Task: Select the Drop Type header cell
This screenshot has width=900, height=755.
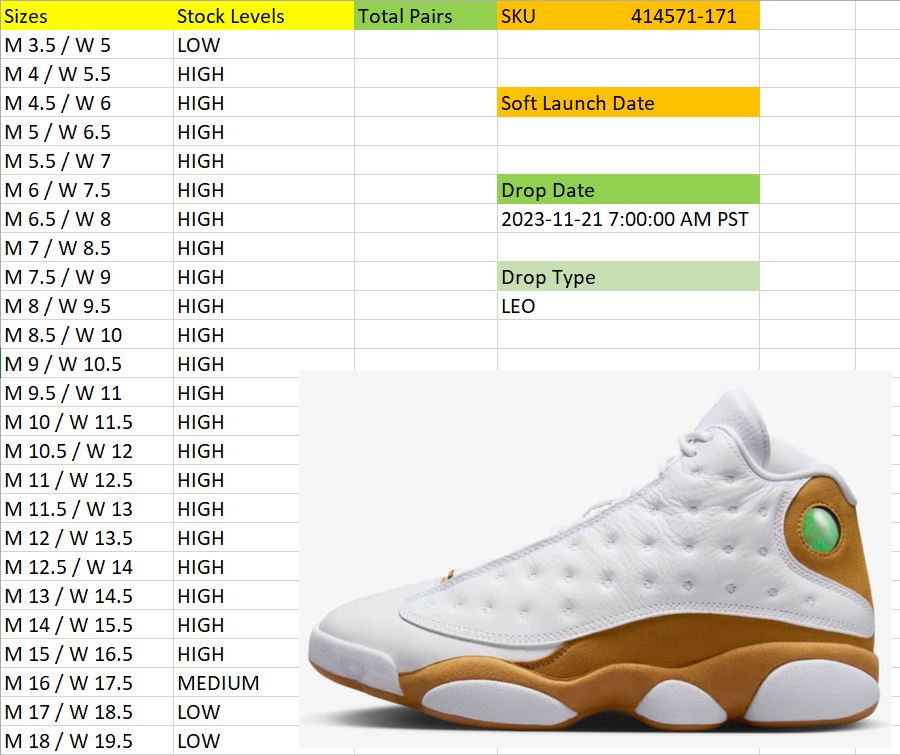Action: click(x=628, y=277)
